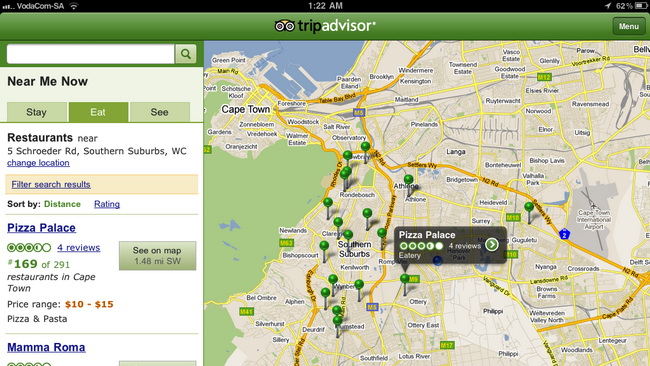Image resolution: width=650 pixels, height=366 pixels.
Task: Click the Pizza & Pasta cuisine text
Action: pos(37,319)
